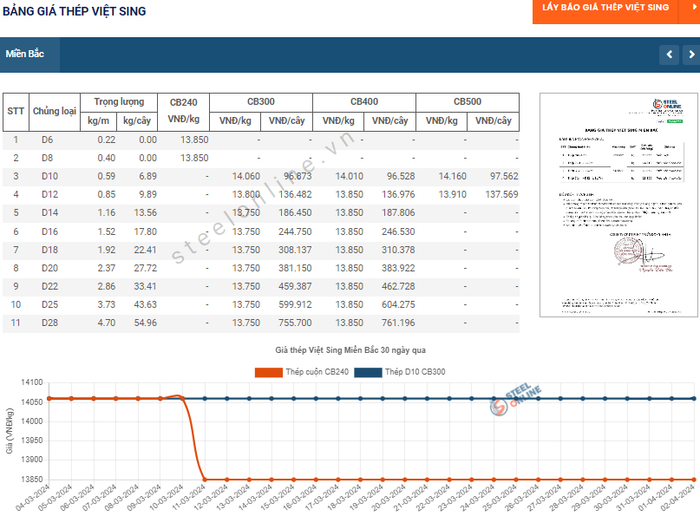Click the CB300 column header
700x515 pixels.
(x=261, y=102)
